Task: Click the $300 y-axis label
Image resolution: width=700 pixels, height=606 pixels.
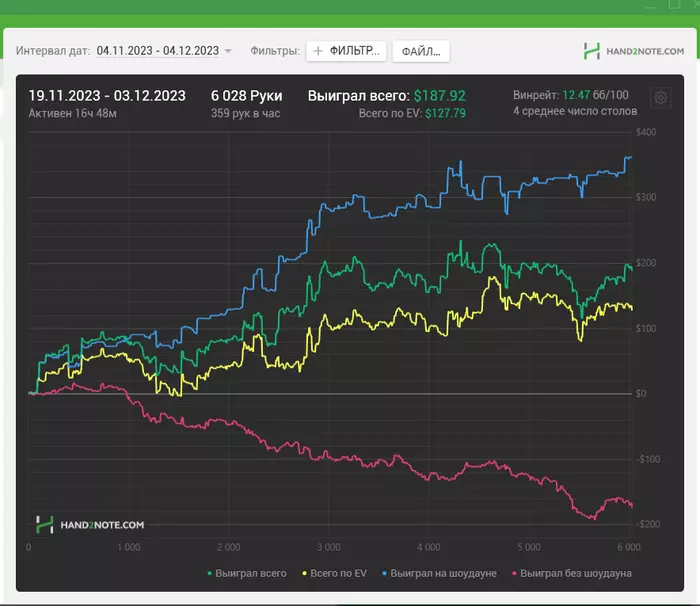Action: [646, 197]
